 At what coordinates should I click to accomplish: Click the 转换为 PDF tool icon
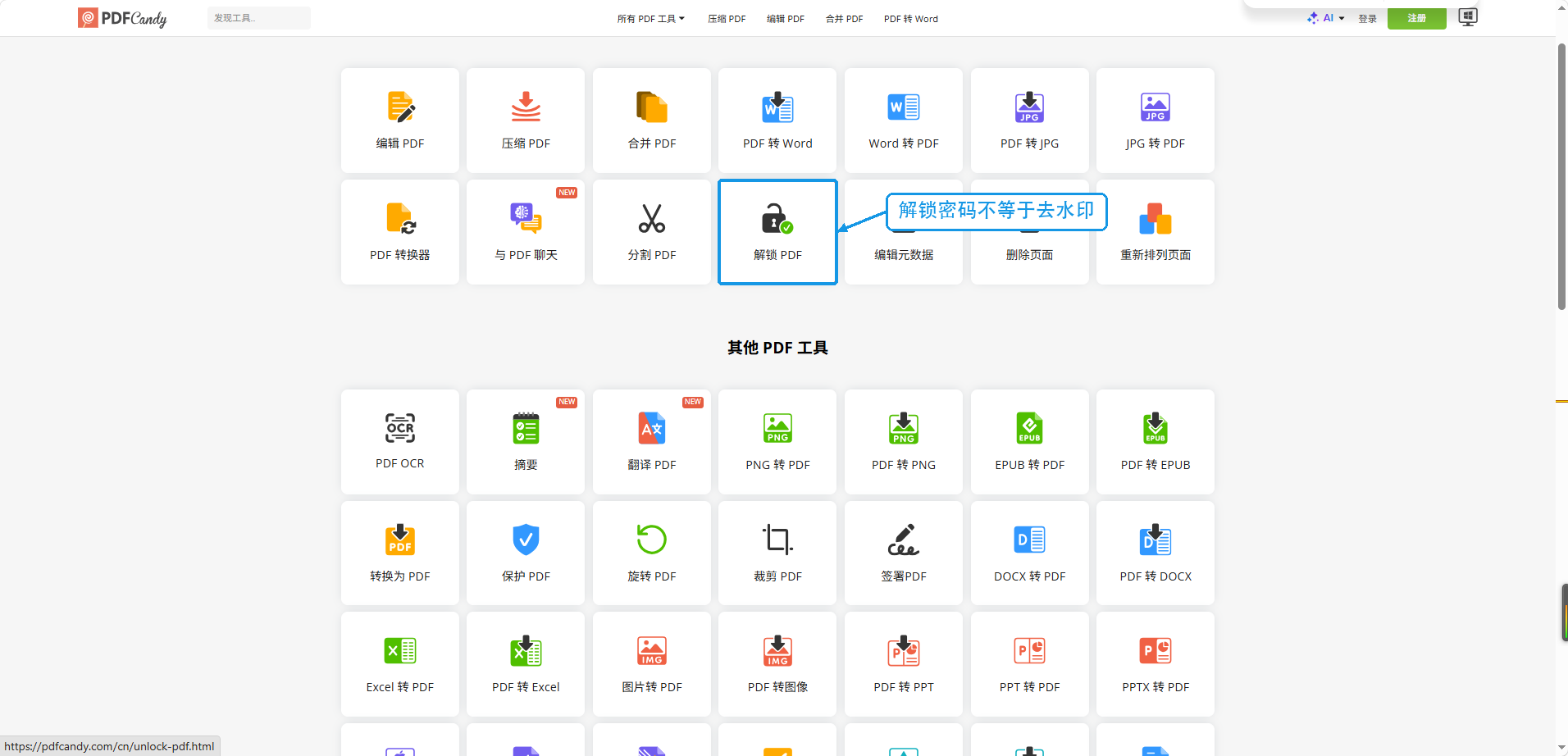(x=400, y=540)
